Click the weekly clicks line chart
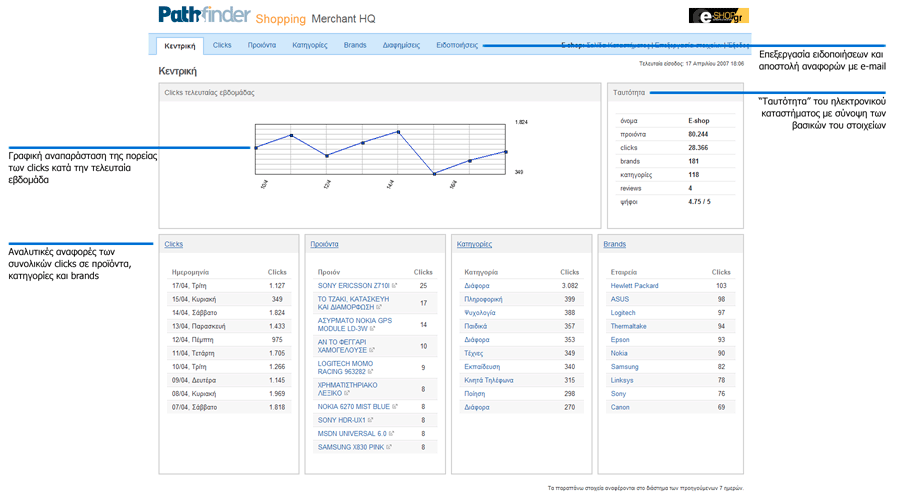The height and width of the screenshot is (501, 900). [x=380, y=149]
